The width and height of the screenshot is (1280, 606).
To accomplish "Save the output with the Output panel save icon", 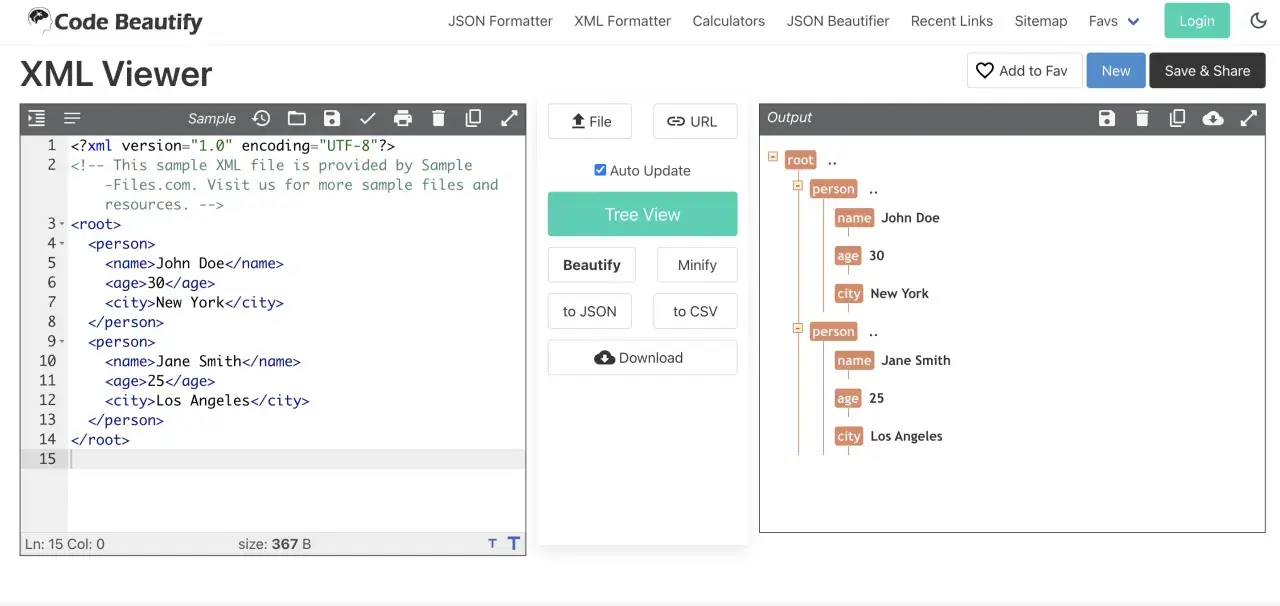I will (x=1107, y=118).
